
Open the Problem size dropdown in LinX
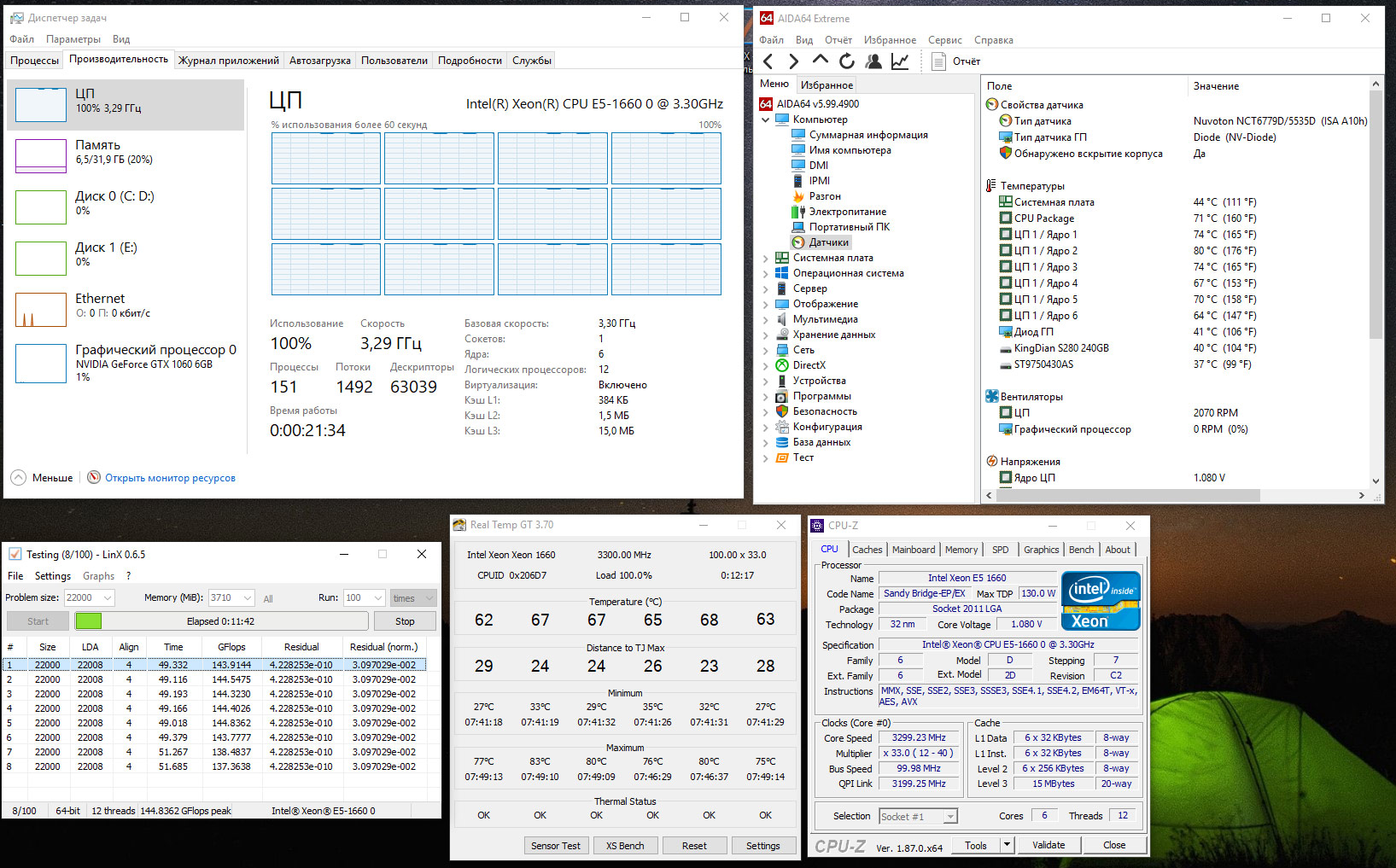108,597
